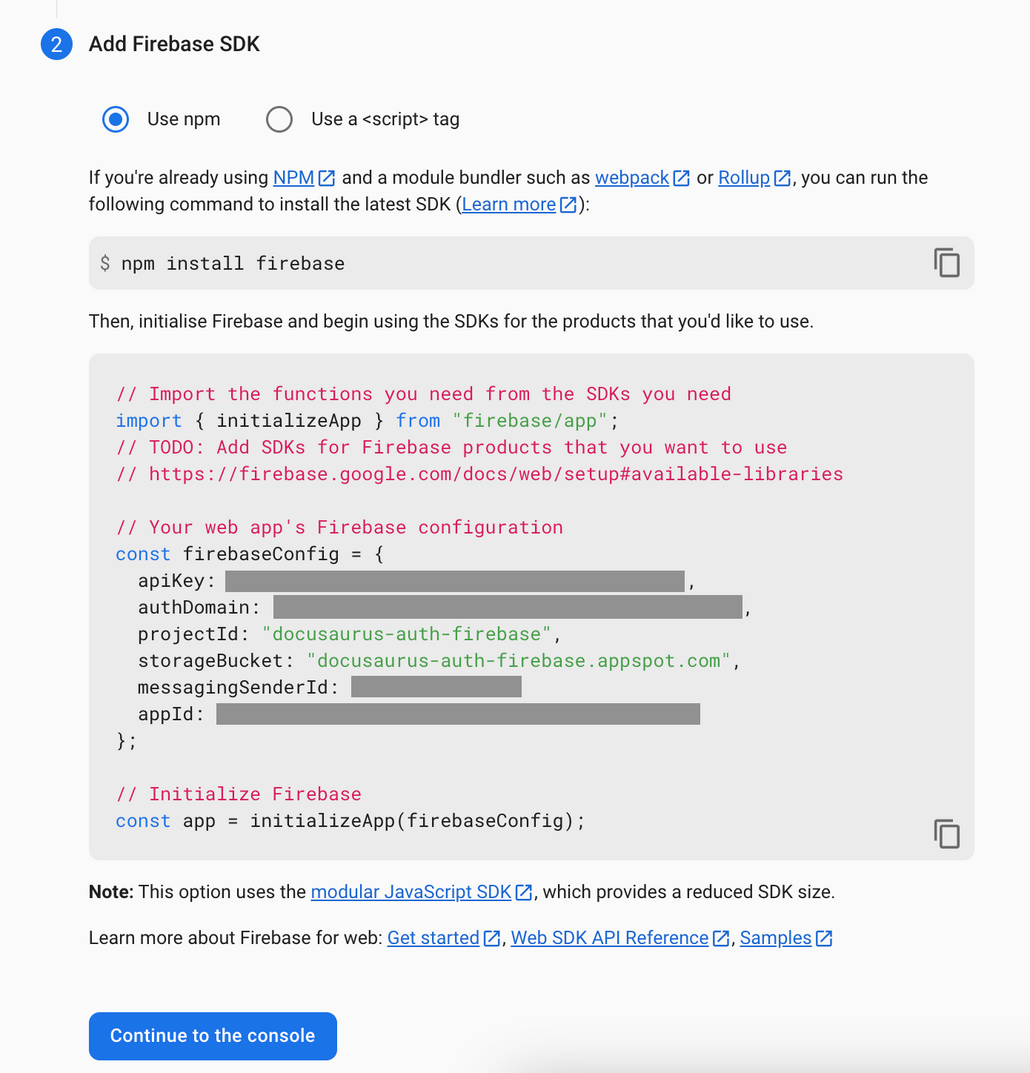The height and width of the screenshot is (1073, 1030).
Task: Continue to the console button
Action: tap(213, 1036)
